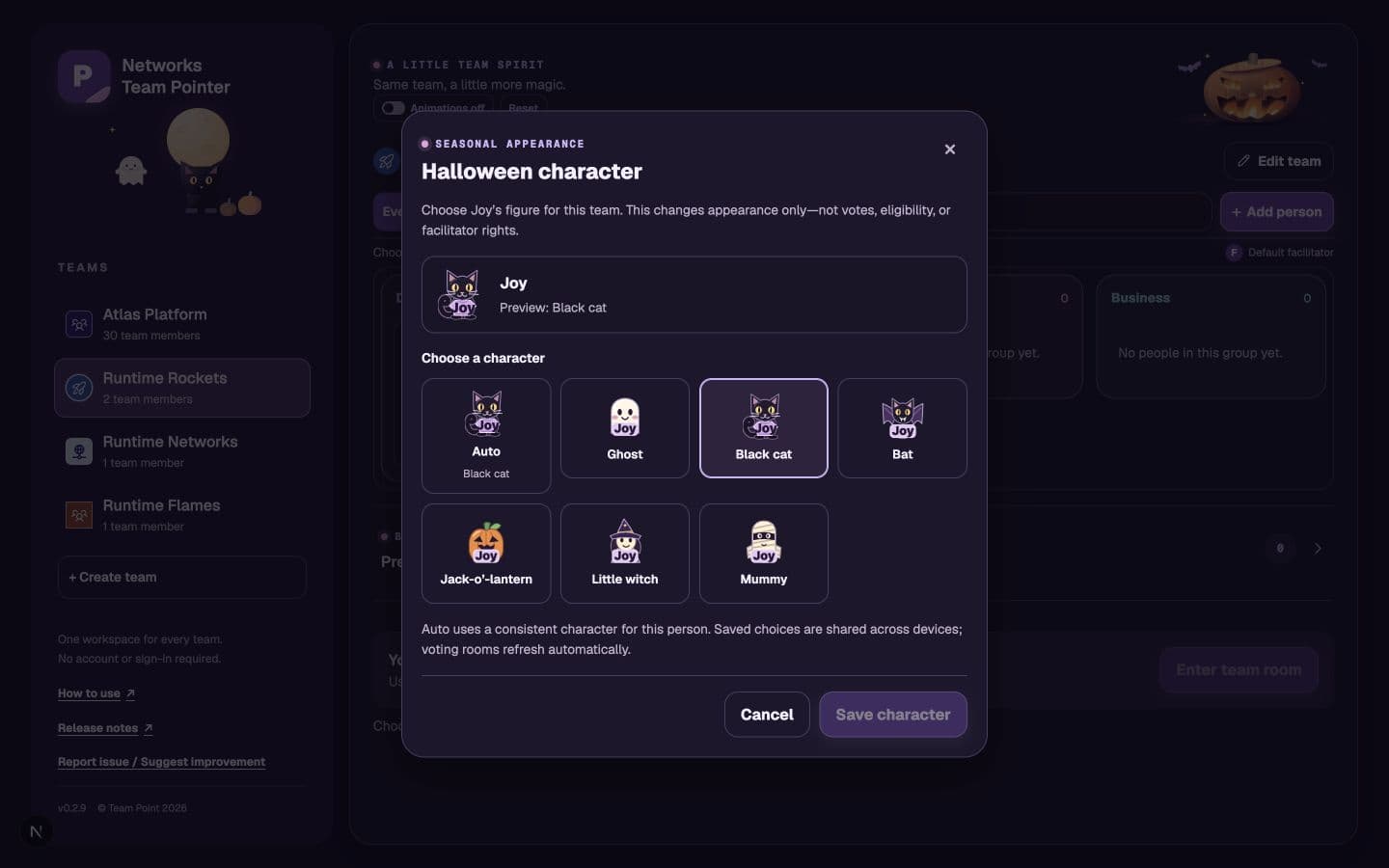Open the How to use link
The width and height of the screenshot is (1389, 868).
point(96,693)
